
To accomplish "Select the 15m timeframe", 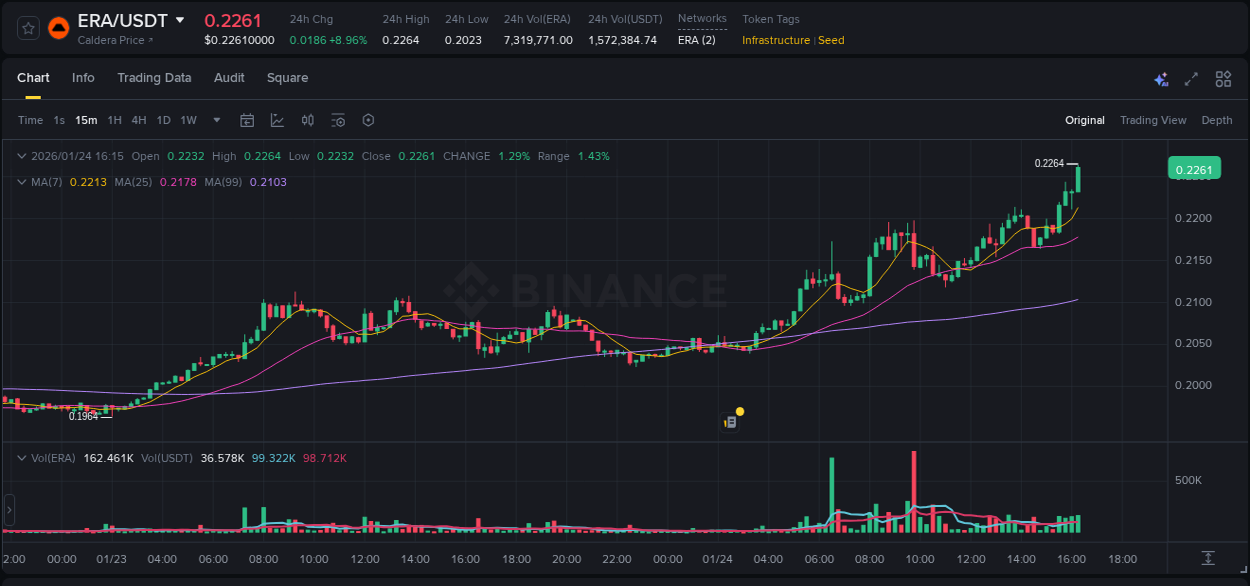I will [86, 120].
